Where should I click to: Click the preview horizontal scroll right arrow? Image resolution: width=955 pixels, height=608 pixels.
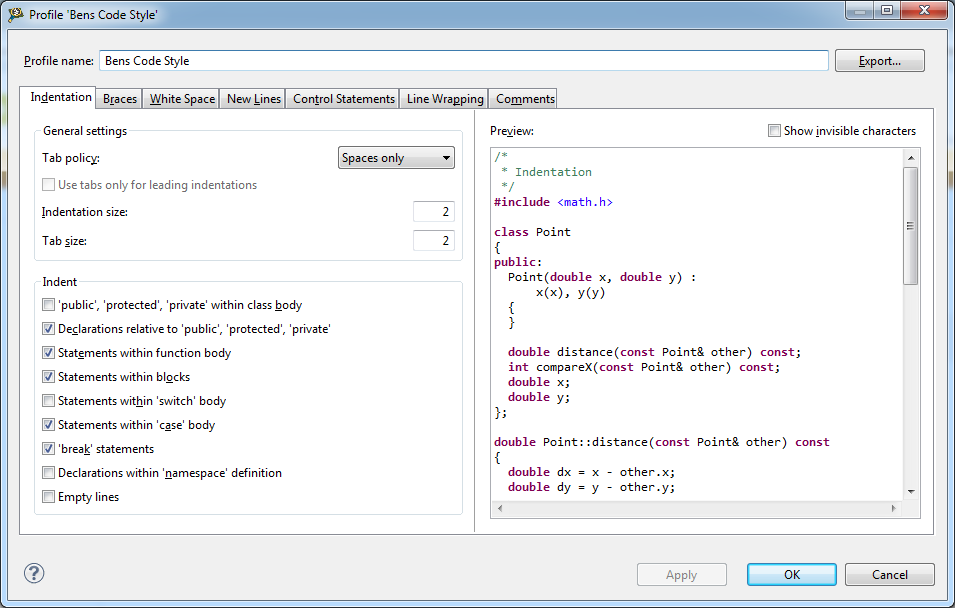coord(893,508)
